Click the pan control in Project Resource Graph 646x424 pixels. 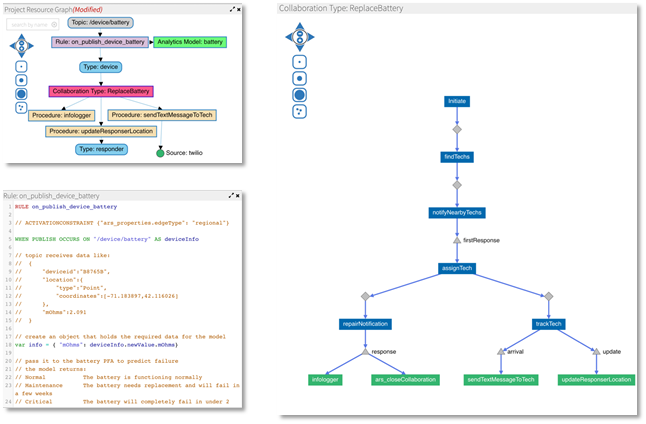point(21,46)
